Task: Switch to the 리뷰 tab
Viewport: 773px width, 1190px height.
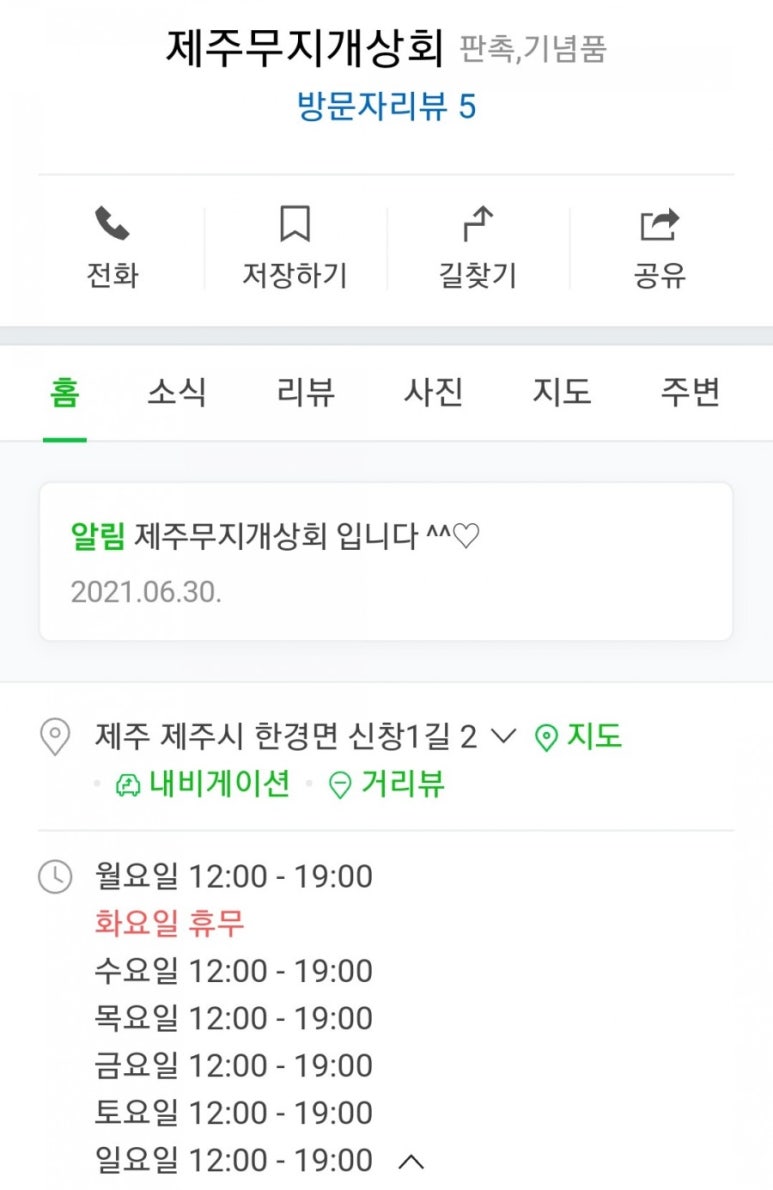Action: (305, 393)
